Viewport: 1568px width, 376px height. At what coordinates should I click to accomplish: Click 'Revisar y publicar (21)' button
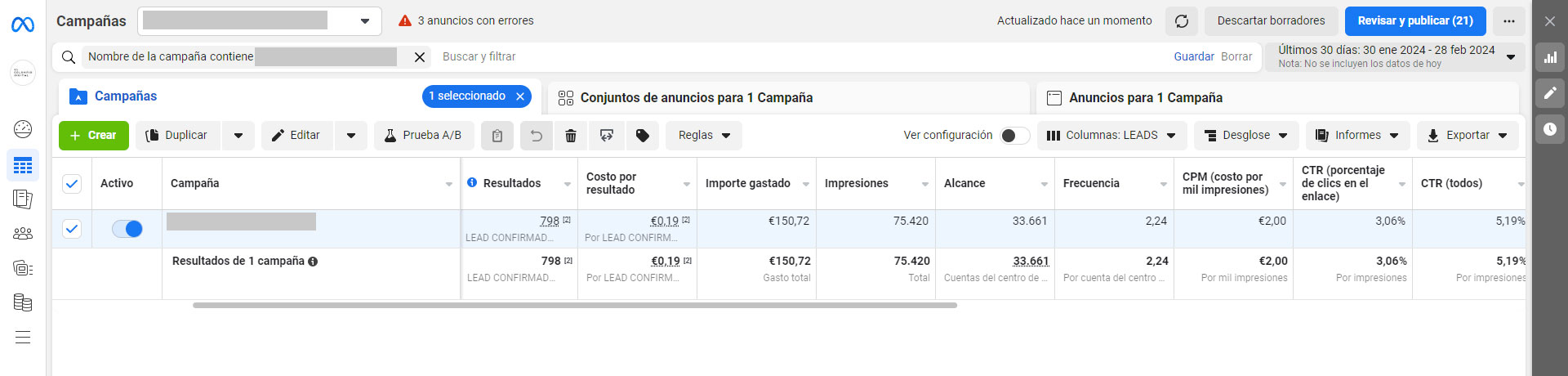tap(1415, 21)
